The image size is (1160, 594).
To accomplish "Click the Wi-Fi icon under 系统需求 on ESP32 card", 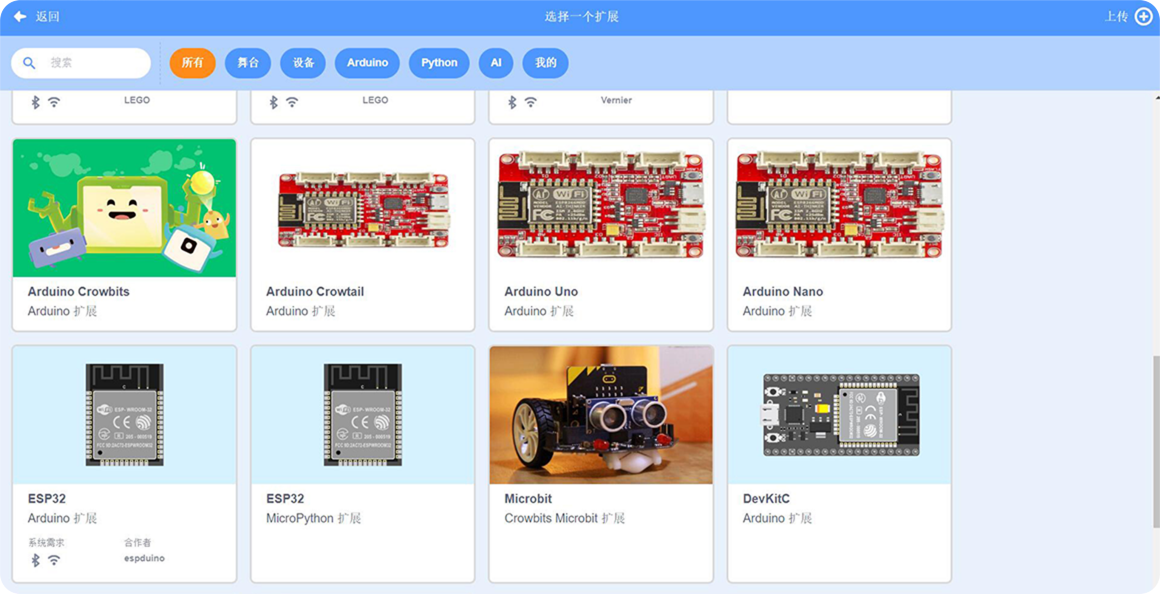I will pos(54,560).
